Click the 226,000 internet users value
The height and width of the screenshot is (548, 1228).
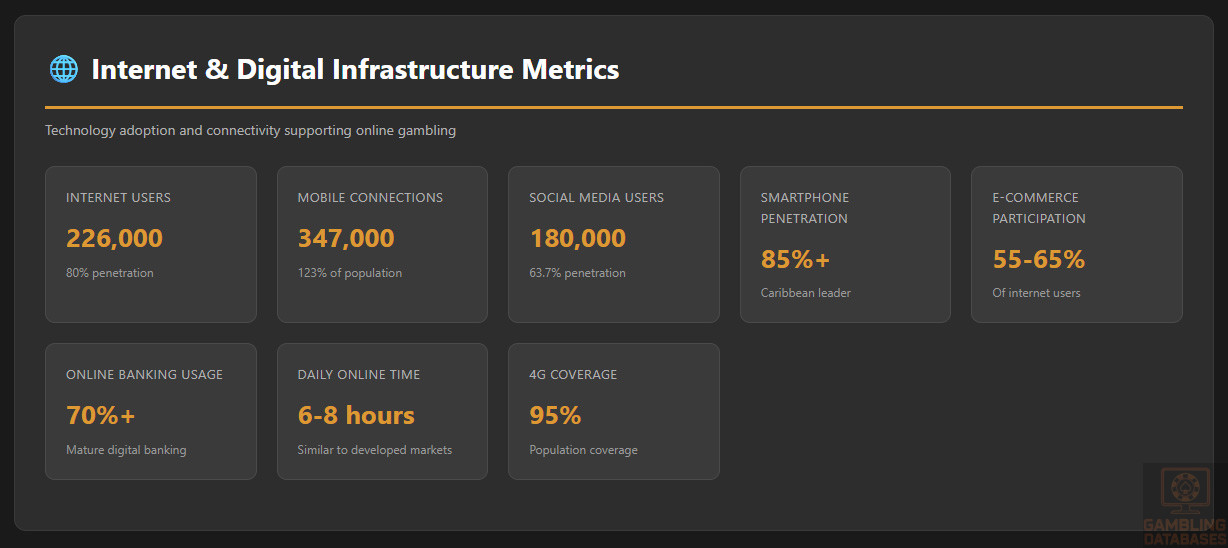114,239
